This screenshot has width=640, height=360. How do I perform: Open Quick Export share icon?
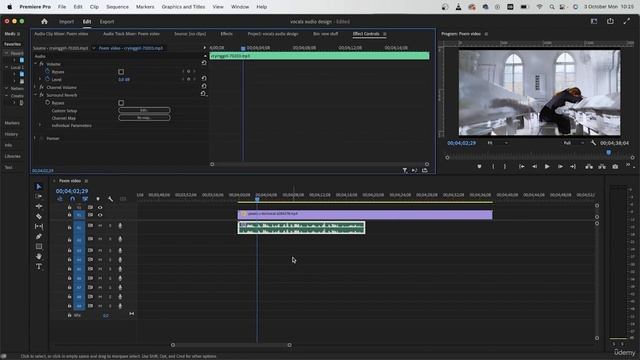click(610, 21)
